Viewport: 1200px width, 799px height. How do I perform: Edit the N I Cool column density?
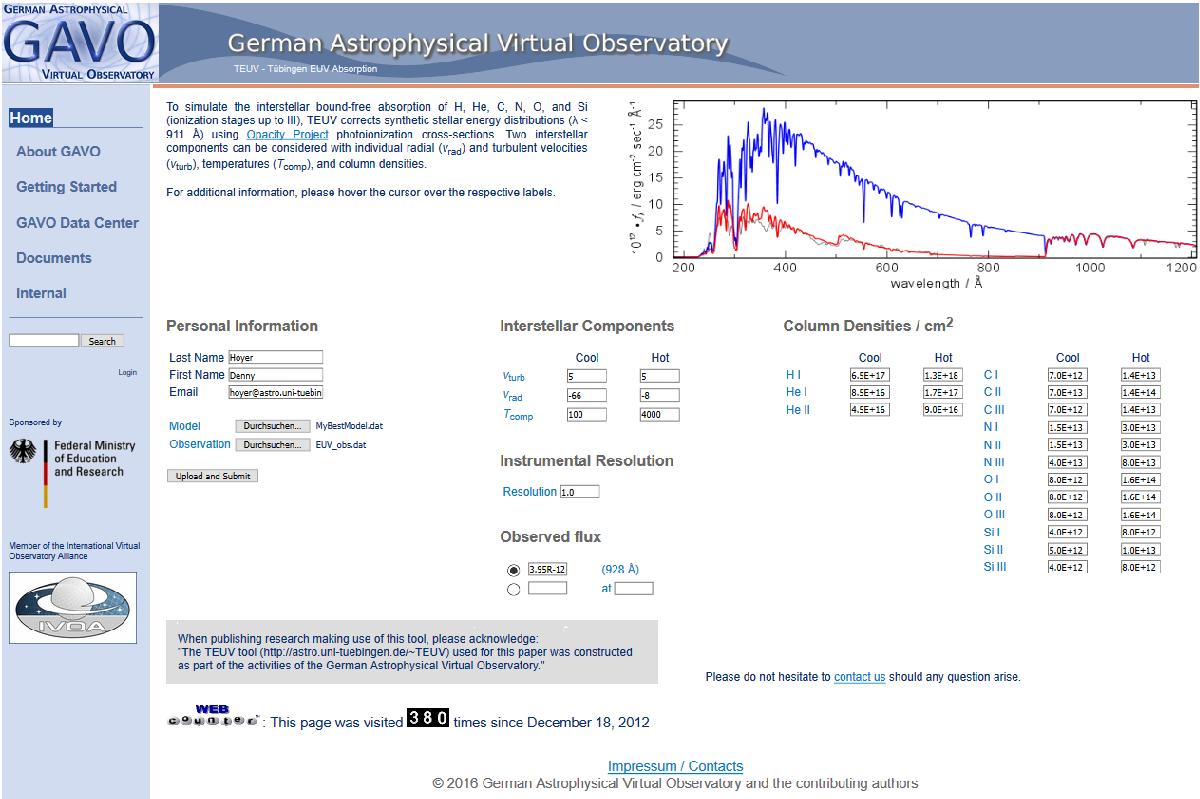[1067, 427]
